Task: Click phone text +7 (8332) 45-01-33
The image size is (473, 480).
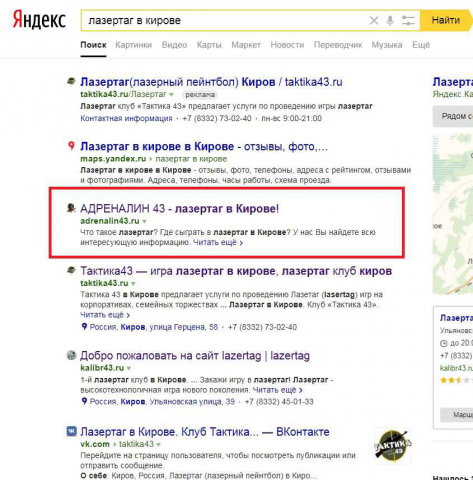Action: coord(279,402)
